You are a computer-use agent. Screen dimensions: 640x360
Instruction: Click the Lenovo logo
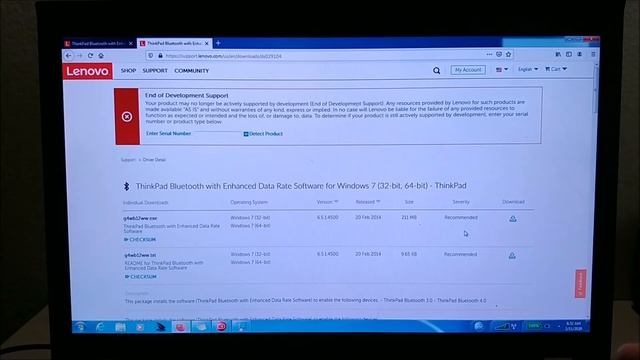[88, 71]
